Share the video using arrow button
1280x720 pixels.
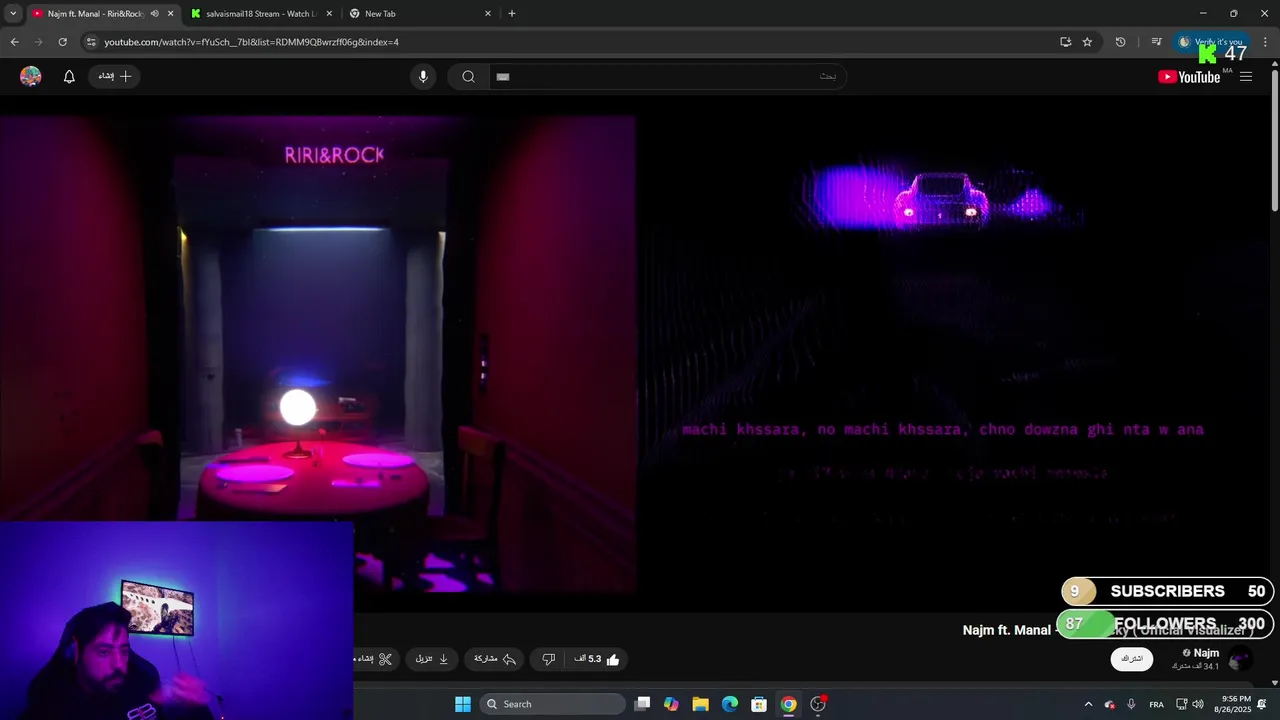tap(495, 659)
